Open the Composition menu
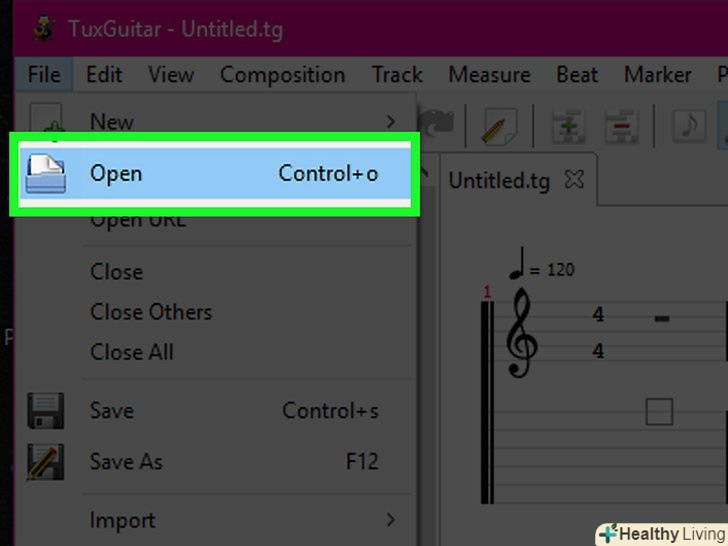 283,75
